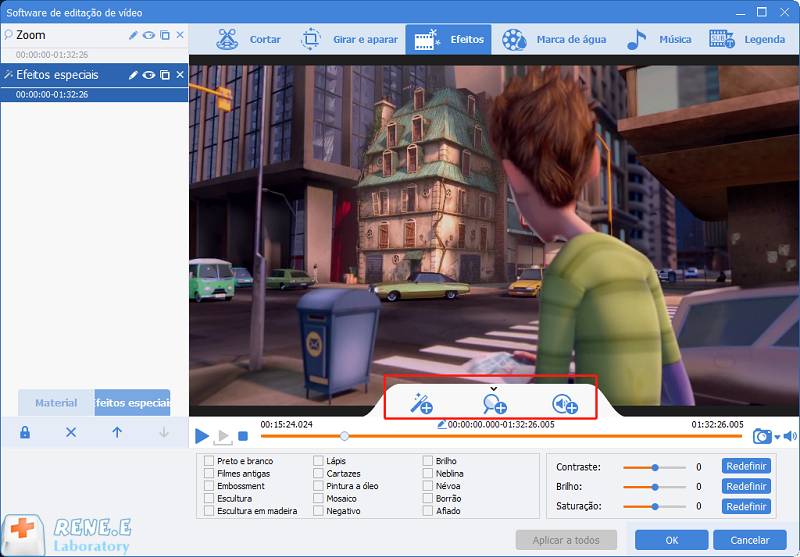Enable the Cartazes effect
Image resolution: width=800 pixels, height=557 pixels.
tap(318, 473)
